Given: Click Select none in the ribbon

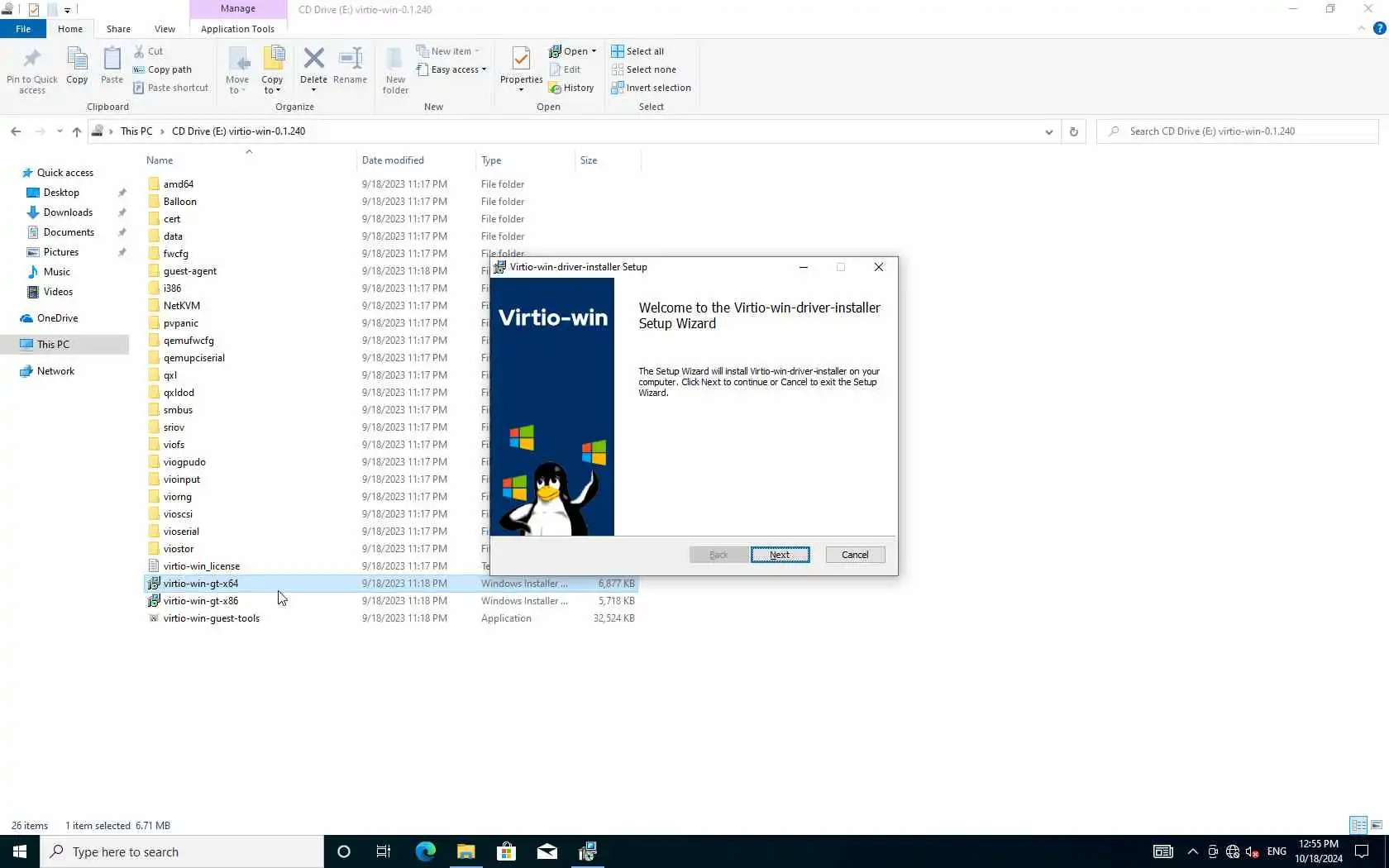Looking at the screenshot, I should tap(643, 69).
